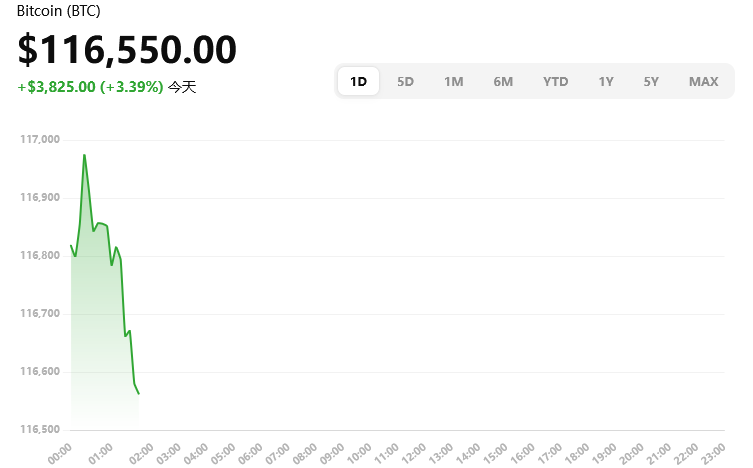Viewport: 753px width, 468px height.
Task: Click the 117,000 y-axis label
Action: (x=40, y=140)
